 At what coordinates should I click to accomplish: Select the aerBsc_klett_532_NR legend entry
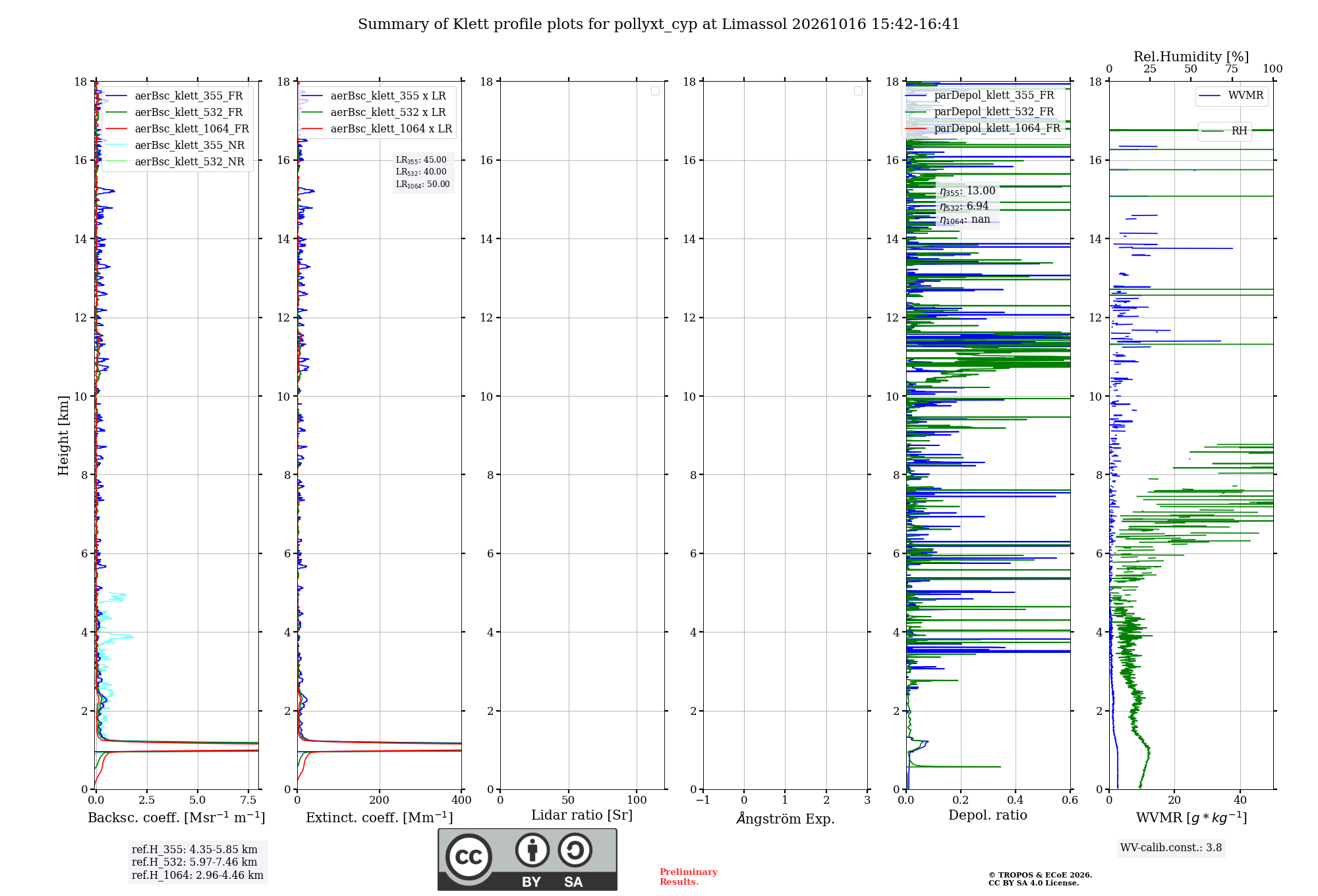click(175, 162)
